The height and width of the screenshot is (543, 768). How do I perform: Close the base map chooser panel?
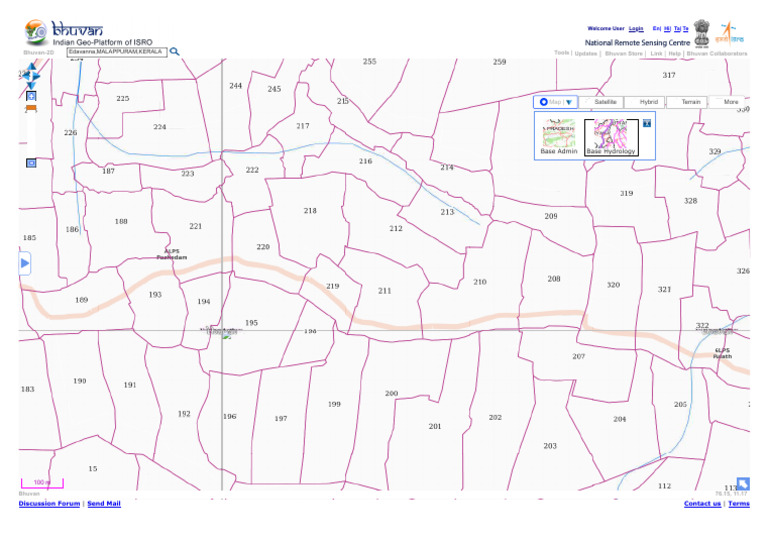[x=647, y=123]
